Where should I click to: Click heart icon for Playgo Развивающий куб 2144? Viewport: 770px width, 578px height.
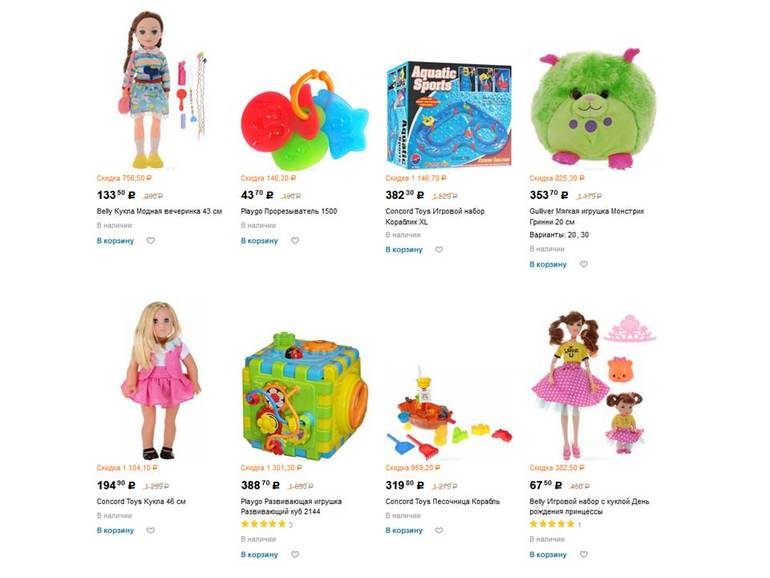click(295, 554)
